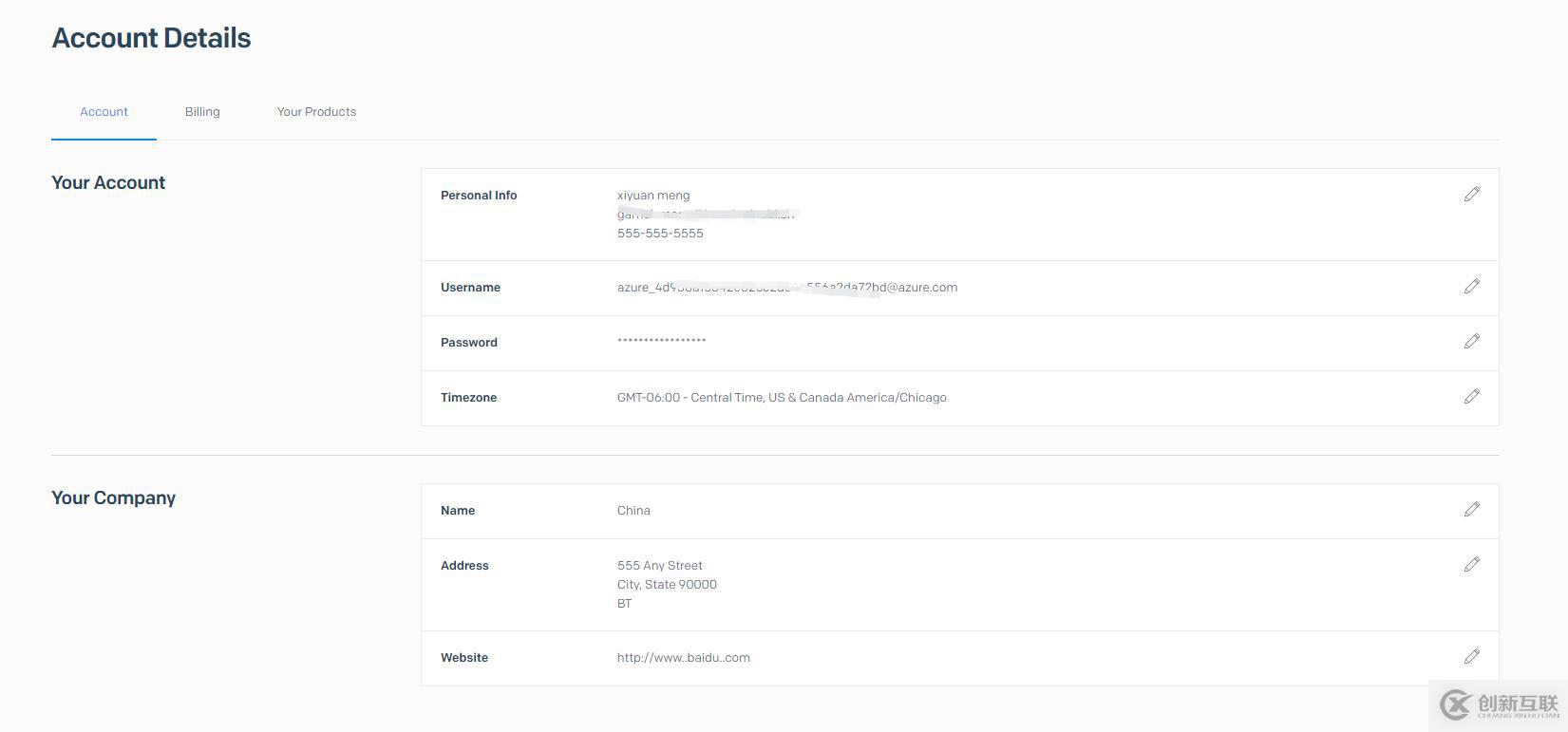Change Timezone using its pencil icon
The height and width of the screenshot is (732, 1568).
[1471, 397]
